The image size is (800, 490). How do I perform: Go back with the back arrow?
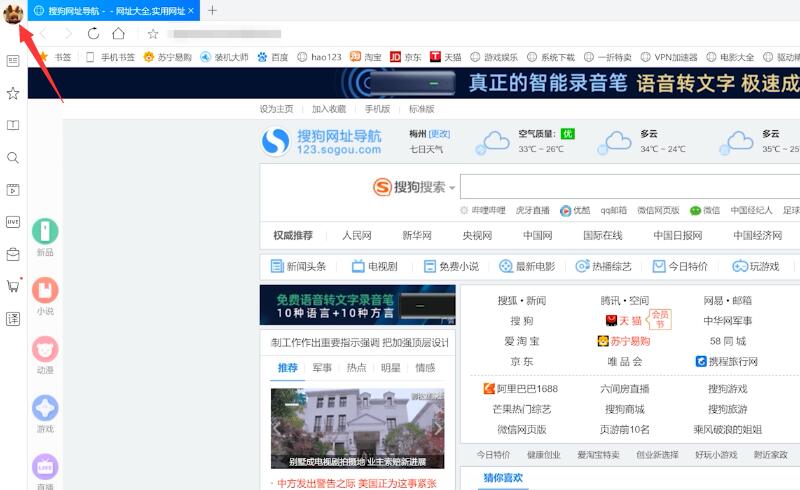click(43, 34)
